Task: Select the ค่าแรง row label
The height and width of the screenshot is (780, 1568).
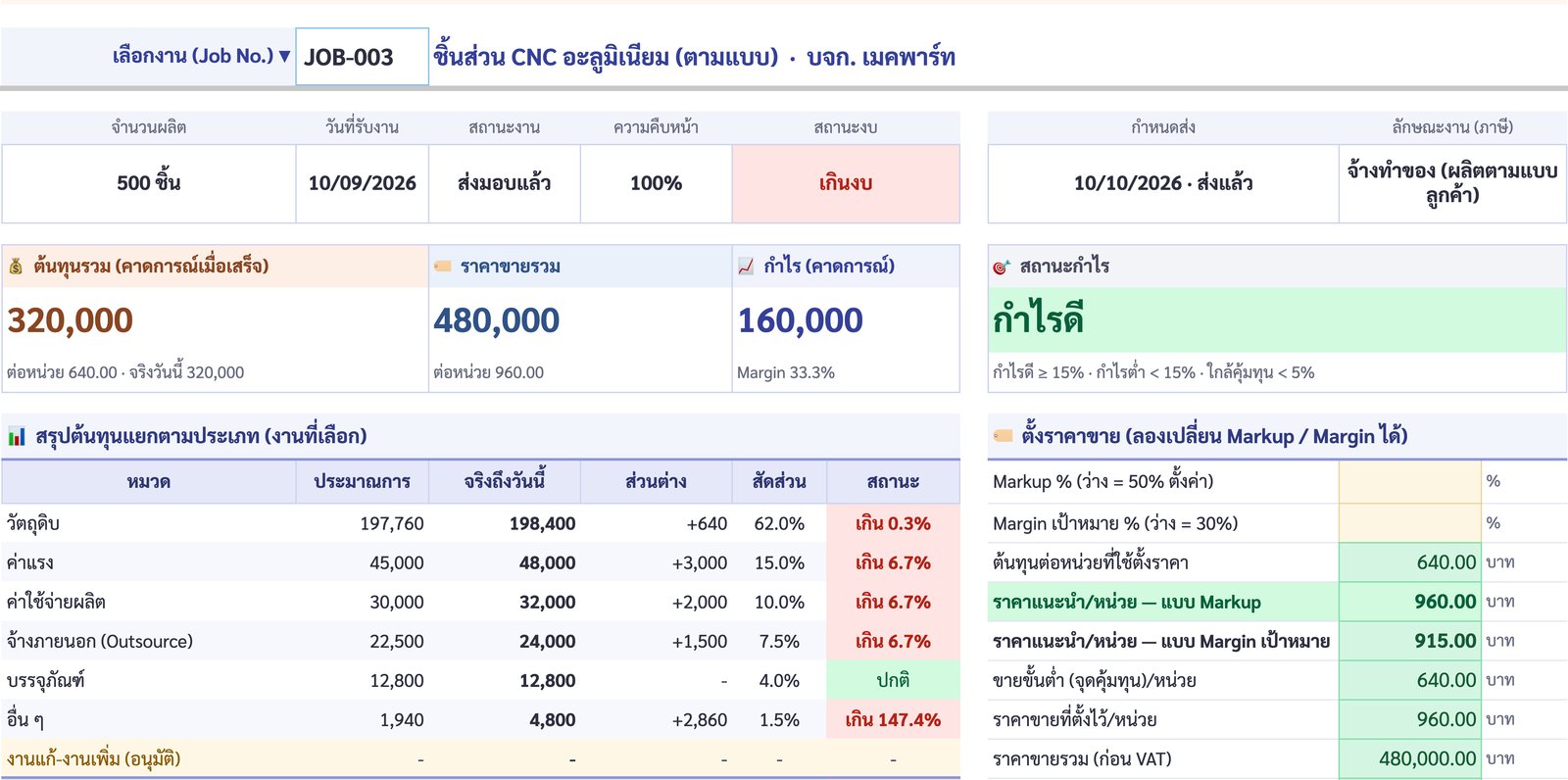Action: (30, 562)
